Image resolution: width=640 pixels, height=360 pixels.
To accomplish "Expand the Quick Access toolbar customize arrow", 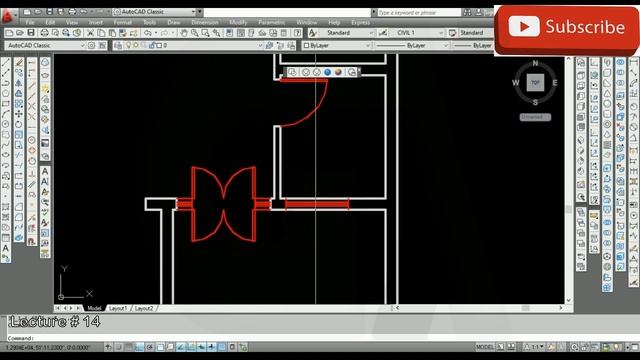I will tap(200, 12).
